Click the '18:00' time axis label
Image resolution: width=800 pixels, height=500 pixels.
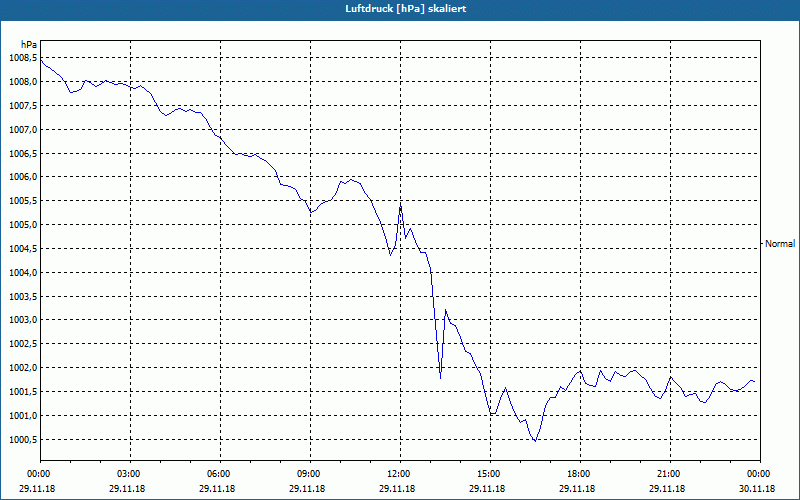(x=580, y=474)
